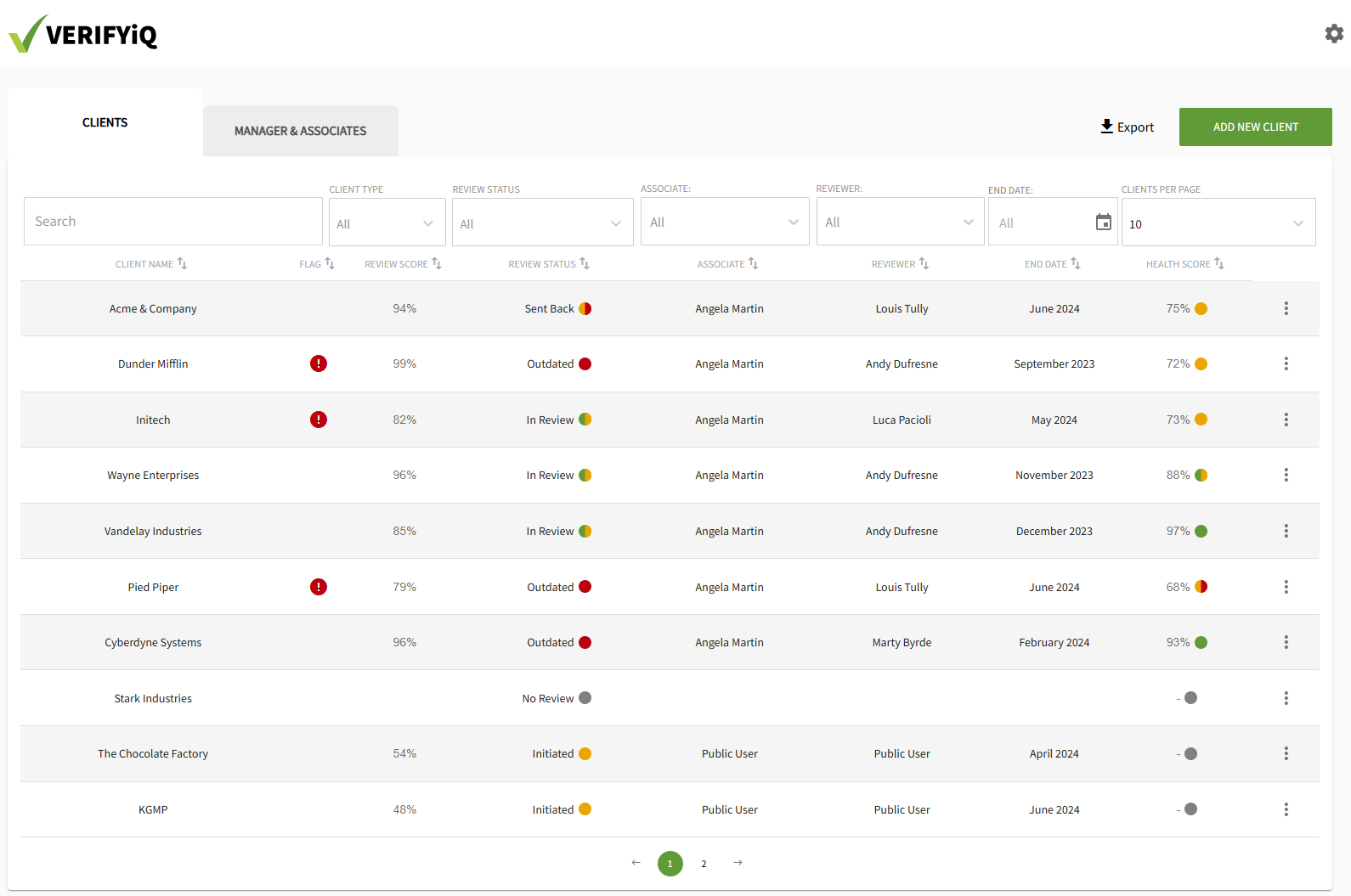The image size is (1351, 896).
Task: Sort the table by Client Name
Action: click(151, 264)
